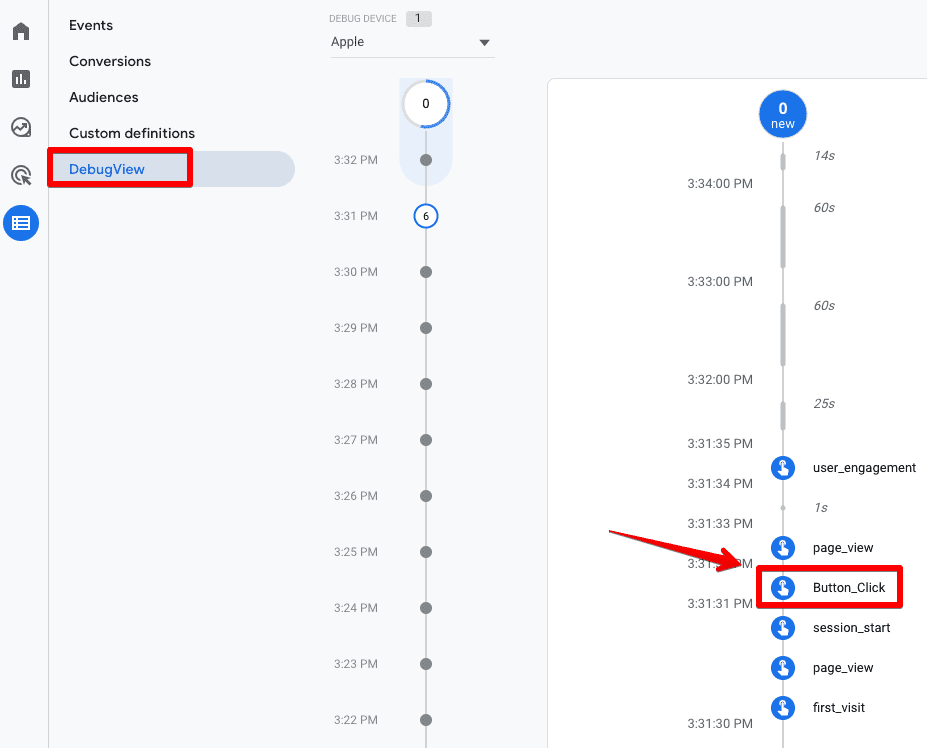Click the Button_Click event label
This screenshot has width=927, height=748.
[x=849, y=588]
